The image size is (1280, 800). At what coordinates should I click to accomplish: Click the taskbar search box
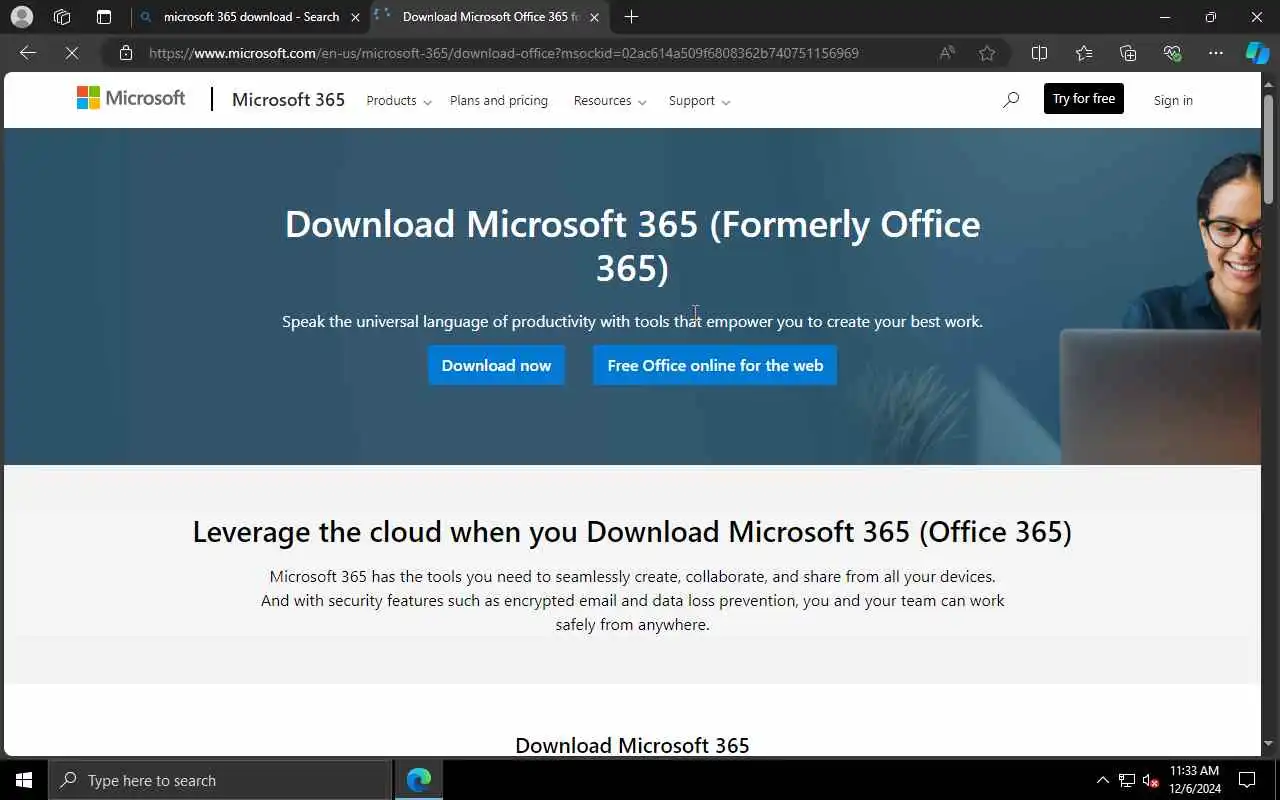point(219,780)
